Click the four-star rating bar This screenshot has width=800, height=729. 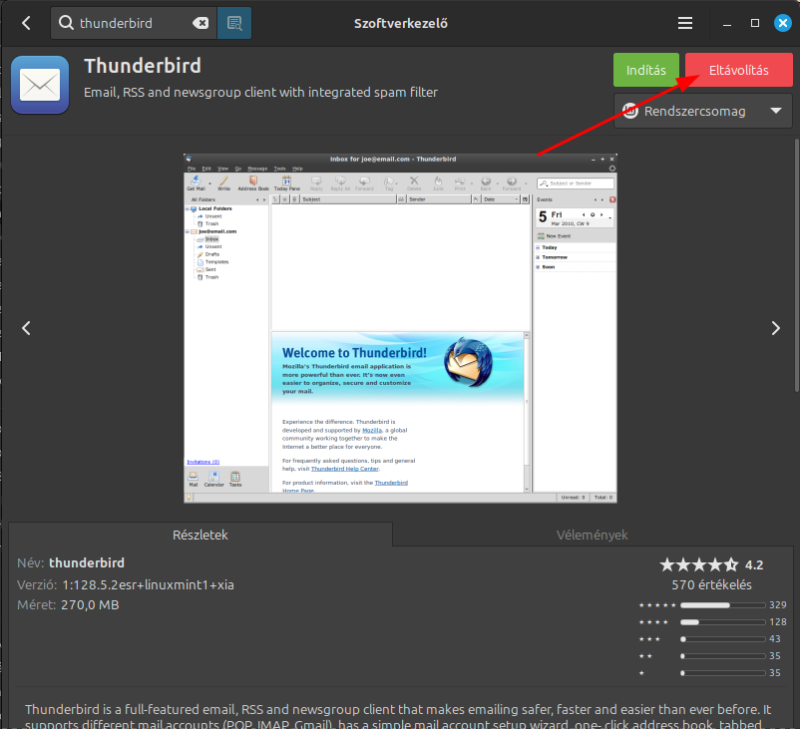point(723,622)
